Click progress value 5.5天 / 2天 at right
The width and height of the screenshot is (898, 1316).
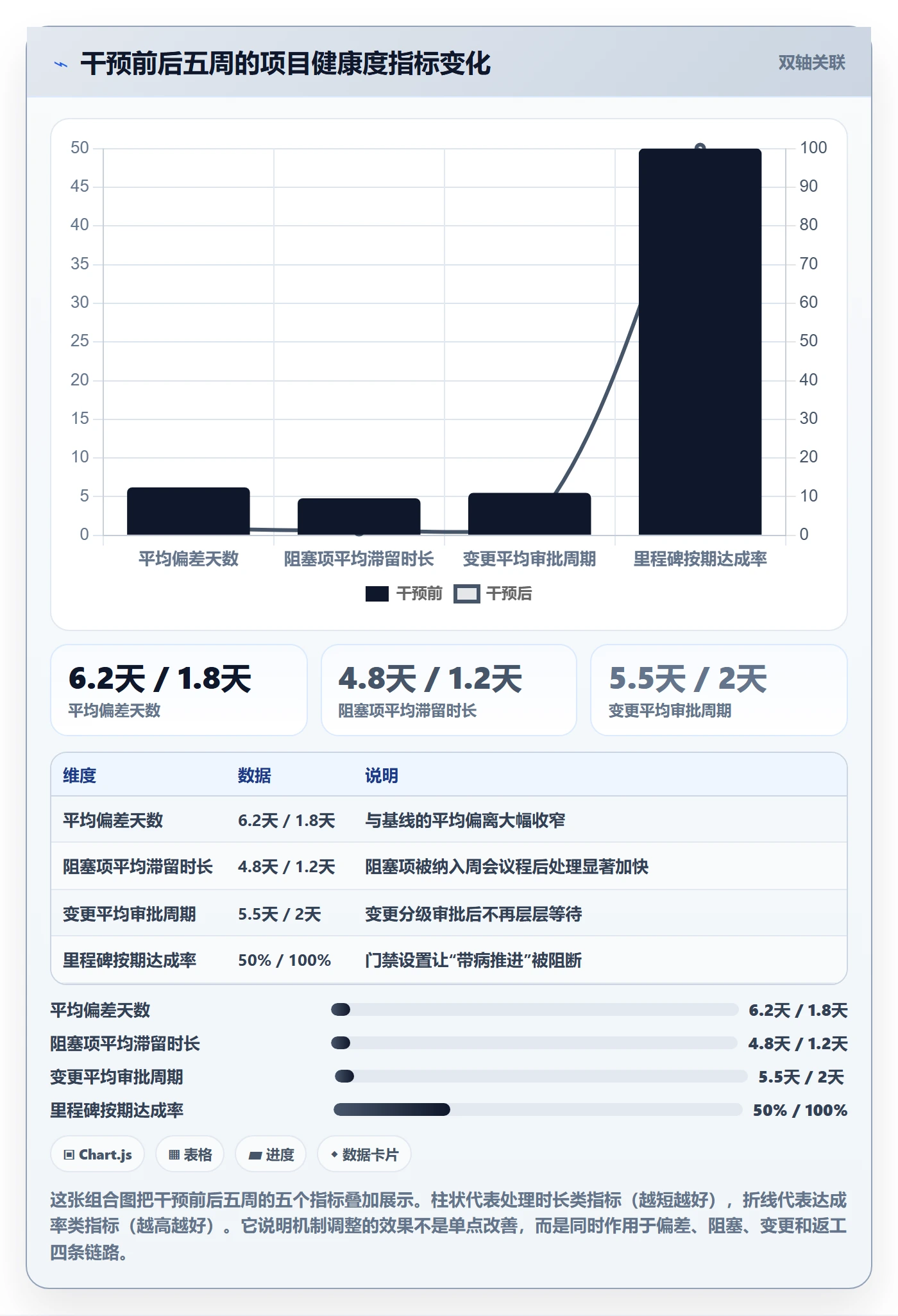801,1077
